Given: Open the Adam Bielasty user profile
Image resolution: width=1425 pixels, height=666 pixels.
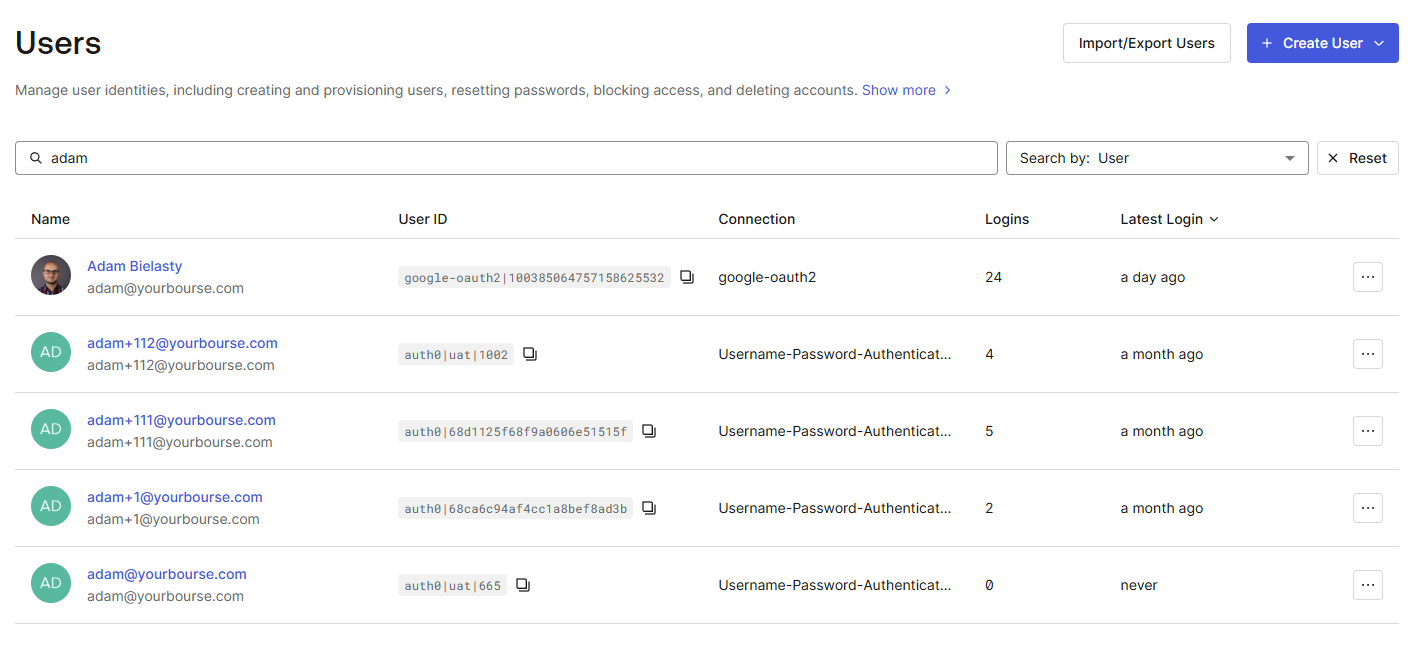Looking at the screenshot, I should [134, 266].
